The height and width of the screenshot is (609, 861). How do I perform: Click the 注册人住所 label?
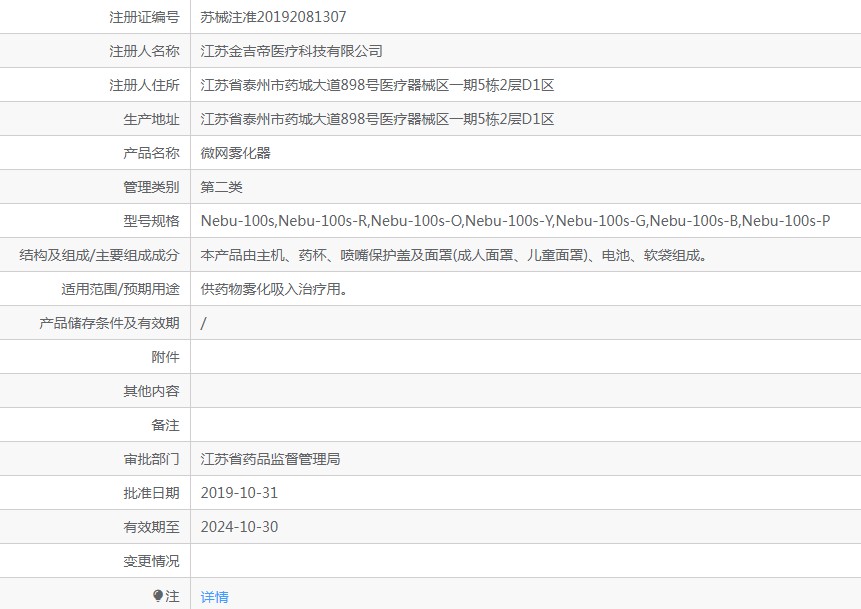pos(144,85)
